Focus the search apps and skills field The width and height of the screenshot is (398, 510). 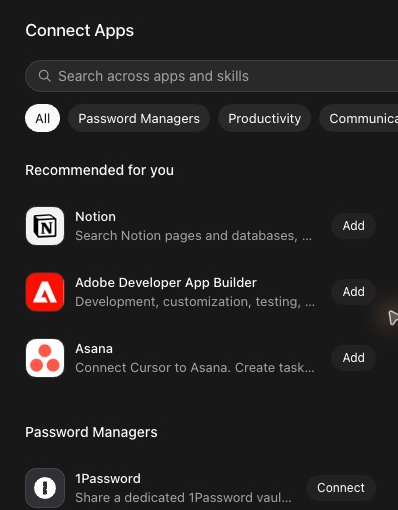pyautogui.click(x=212, y=76)
